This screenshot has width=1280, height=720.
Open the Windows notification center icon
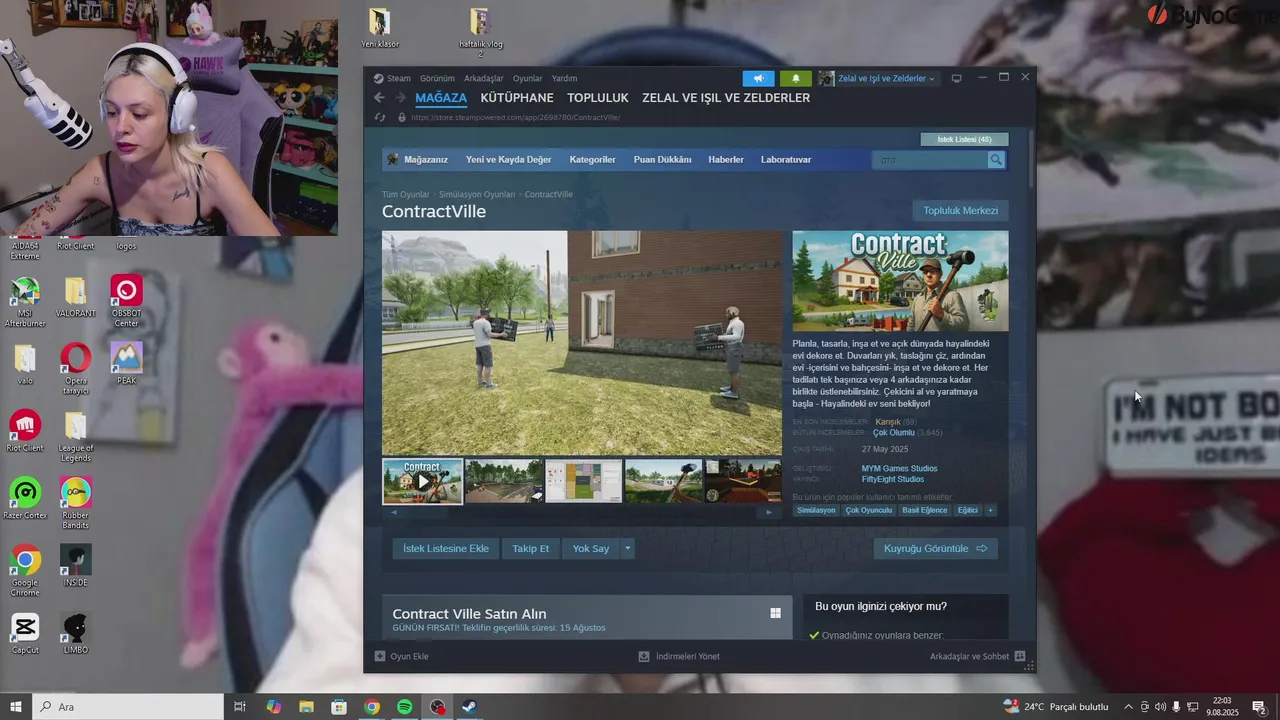[1259, 707]
